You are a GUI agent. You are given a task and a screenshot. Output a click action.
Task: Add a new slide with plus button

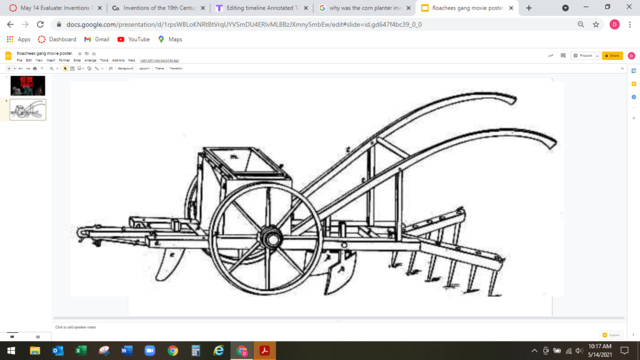[9, 69]
